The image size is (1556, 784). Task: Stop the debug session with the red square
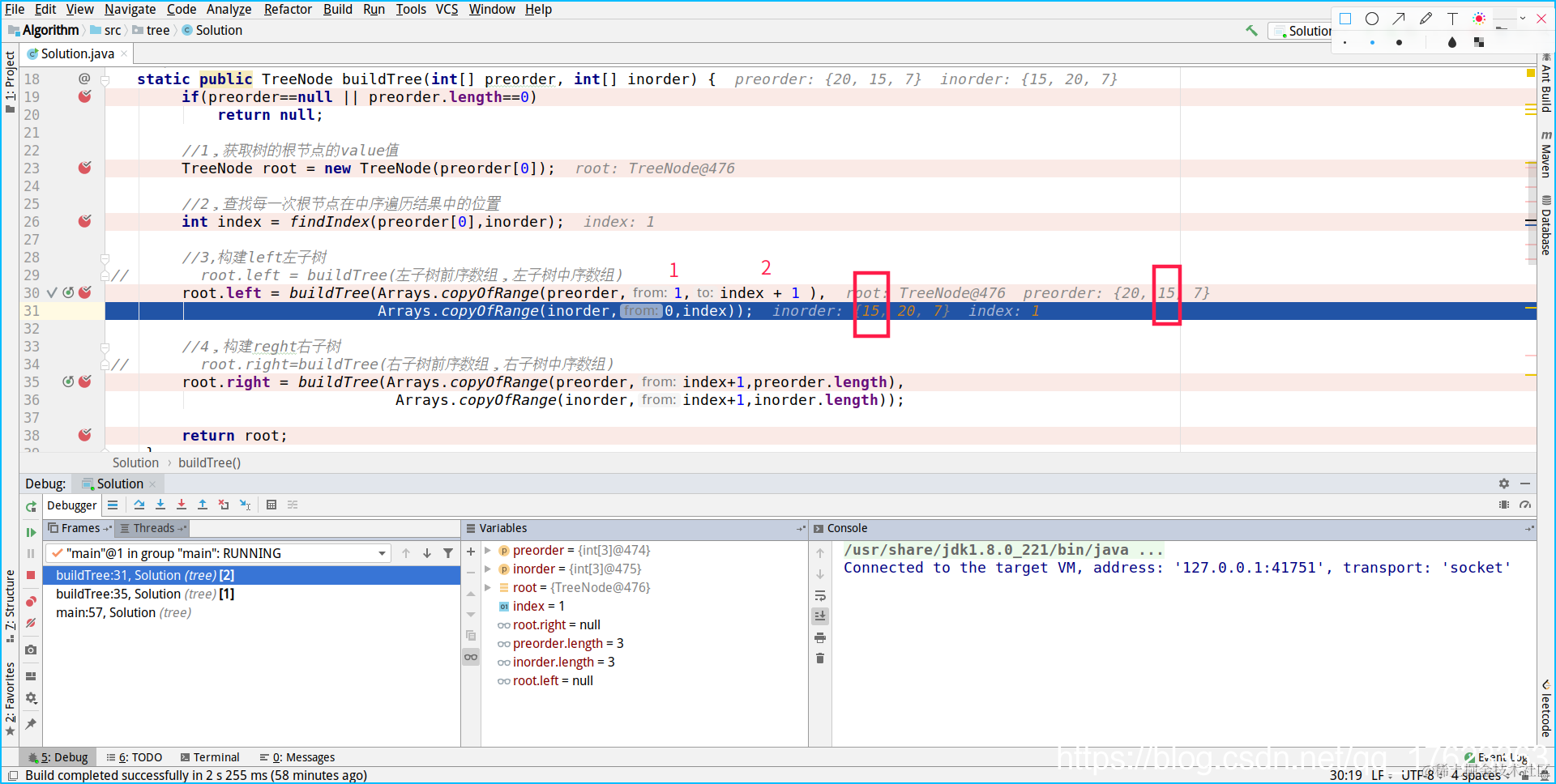pos(31,575)
